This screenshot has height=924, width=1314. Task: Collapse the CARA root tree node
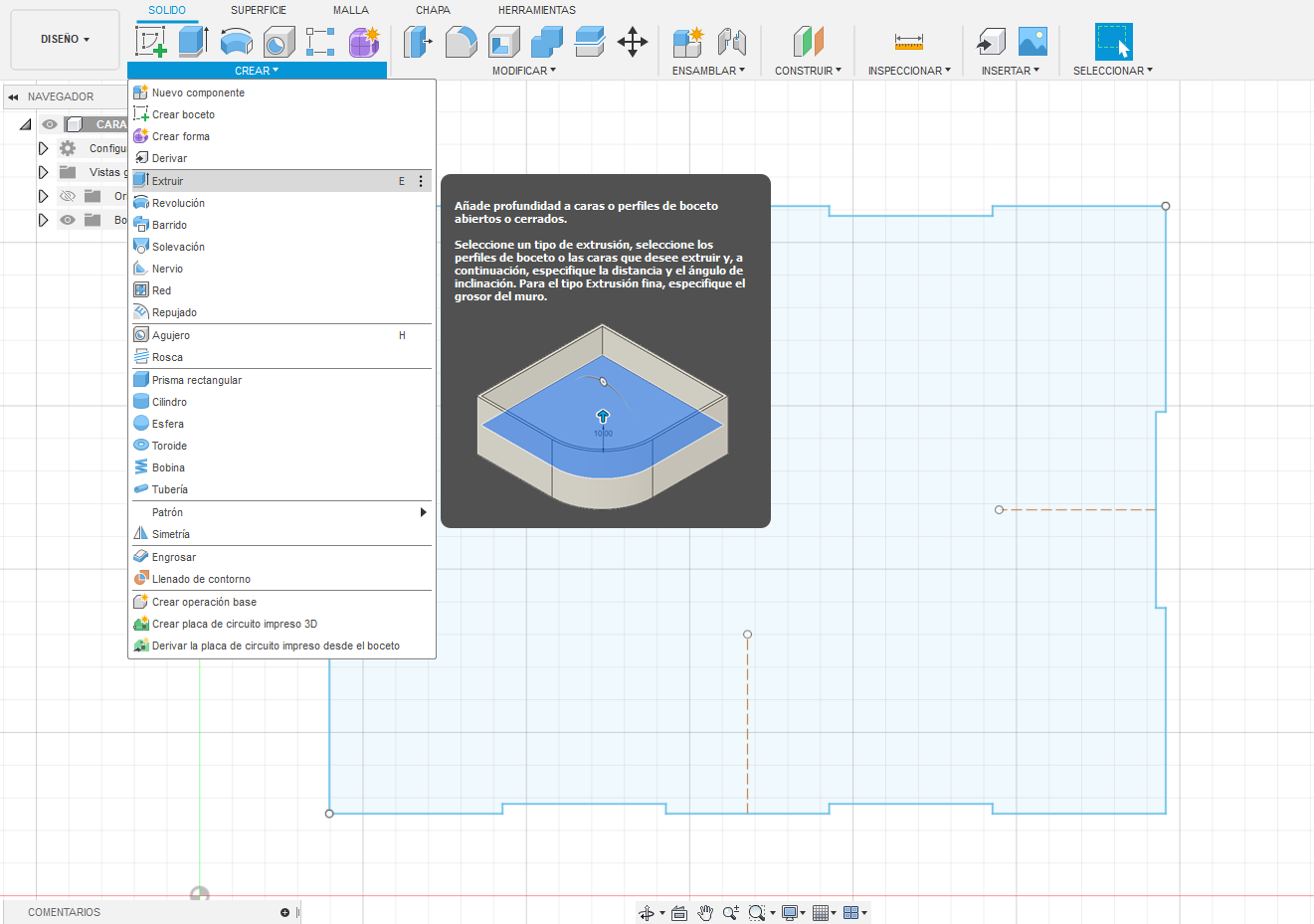[x=25, y=124]
